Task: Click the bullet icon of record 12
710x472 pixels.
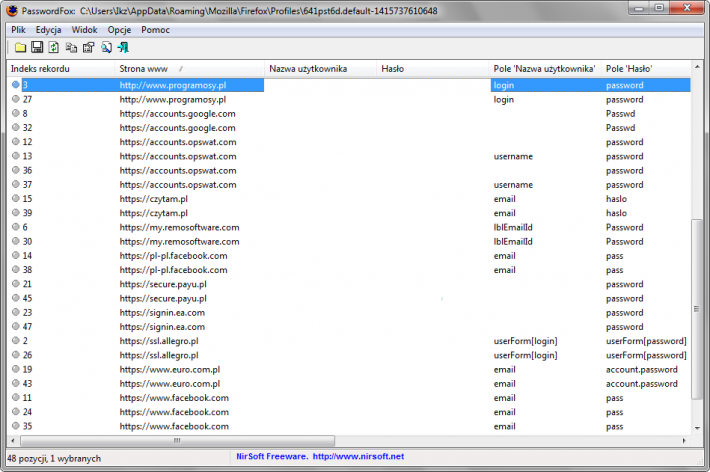Action: [x=16, y=141]
